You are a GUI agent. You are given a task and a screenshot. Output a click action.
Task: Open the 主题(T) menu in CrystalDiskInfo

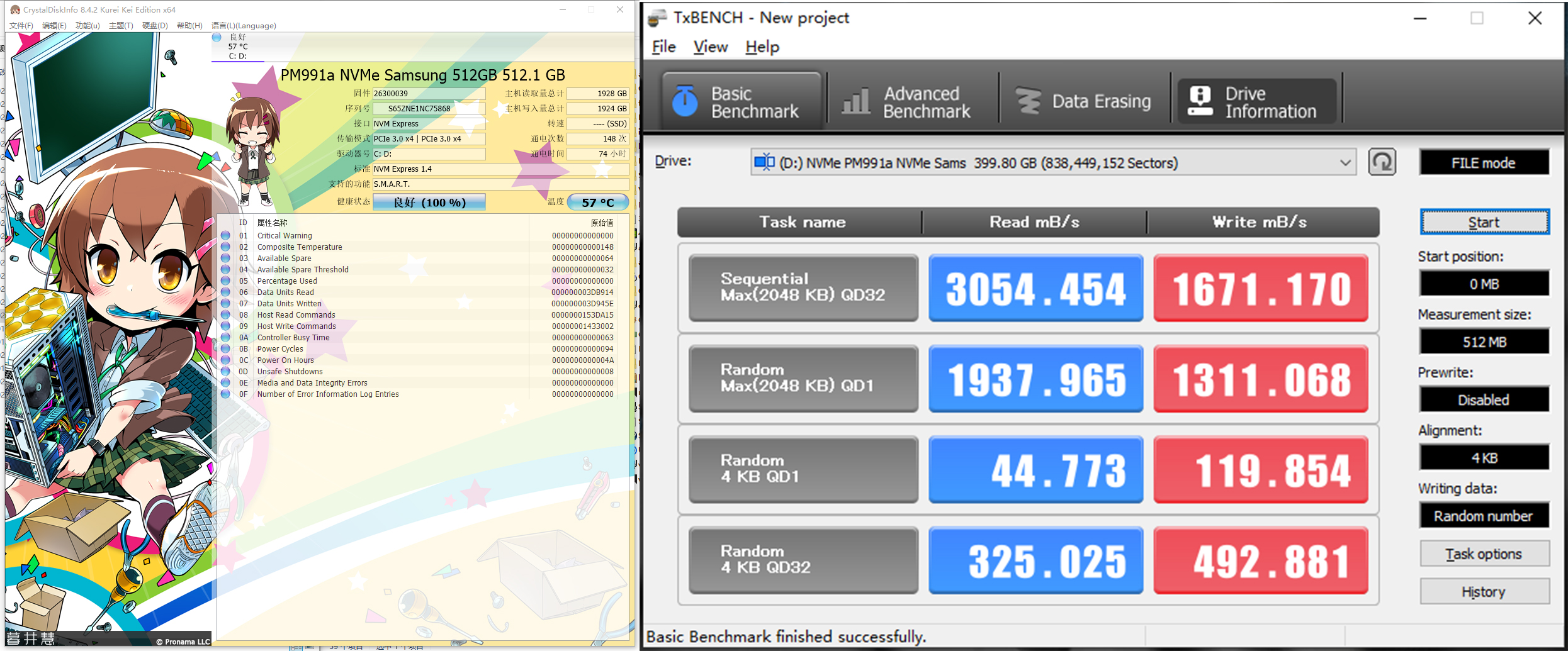(121, 26)
